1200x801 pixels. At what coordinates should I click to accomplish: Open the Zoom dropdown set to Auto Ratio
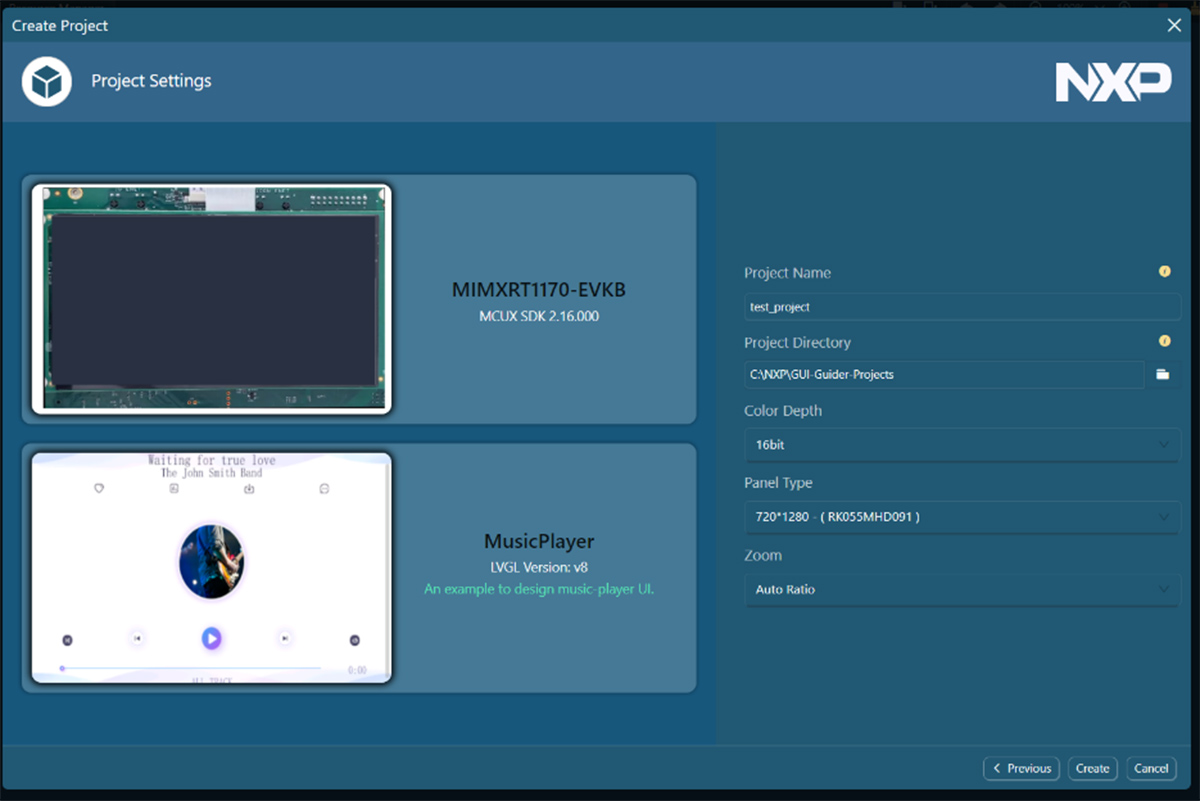pos(962,589)
